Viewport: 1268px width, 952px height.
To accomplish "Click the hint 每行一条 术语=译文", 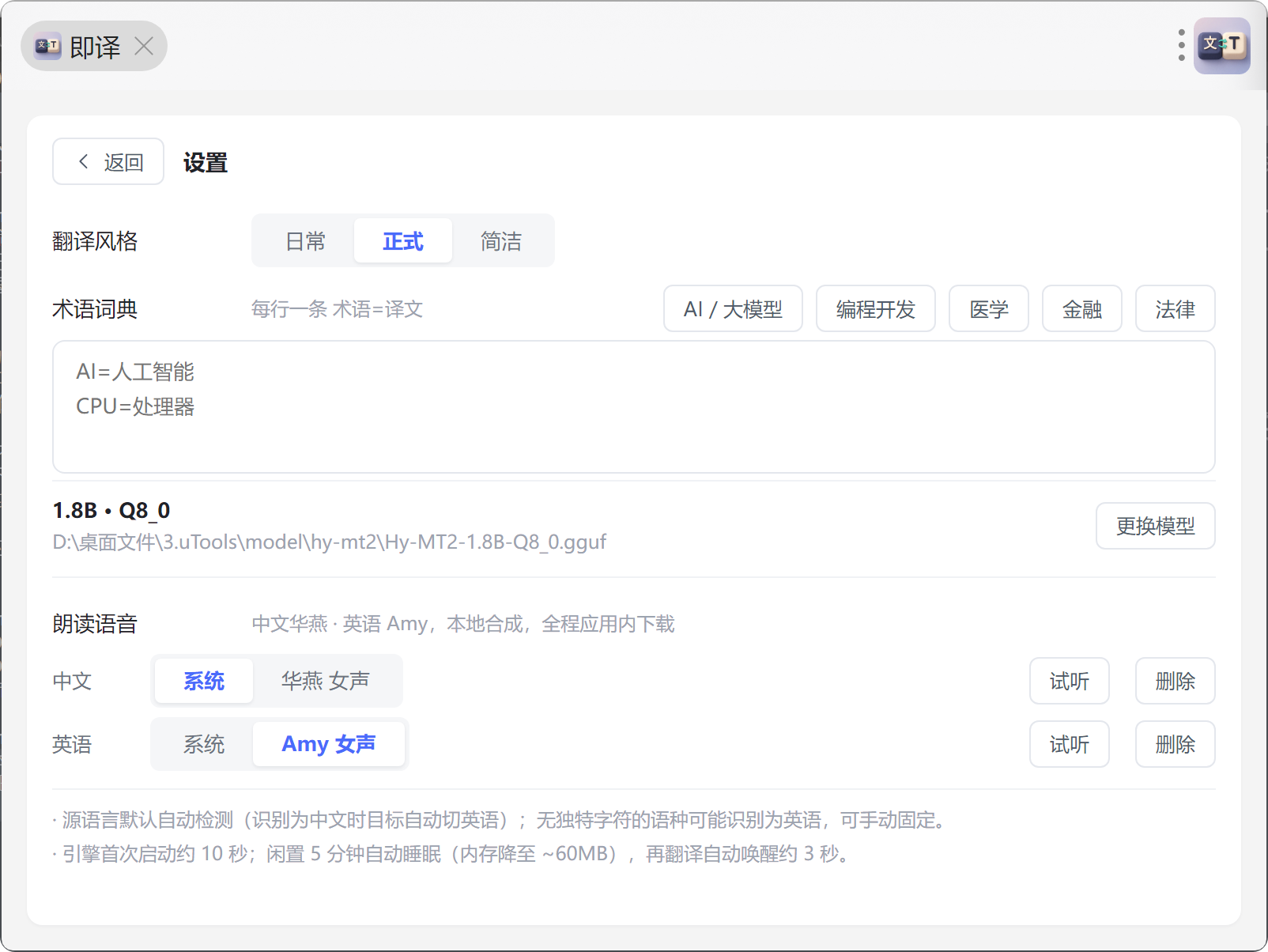I will click(338, 309).
